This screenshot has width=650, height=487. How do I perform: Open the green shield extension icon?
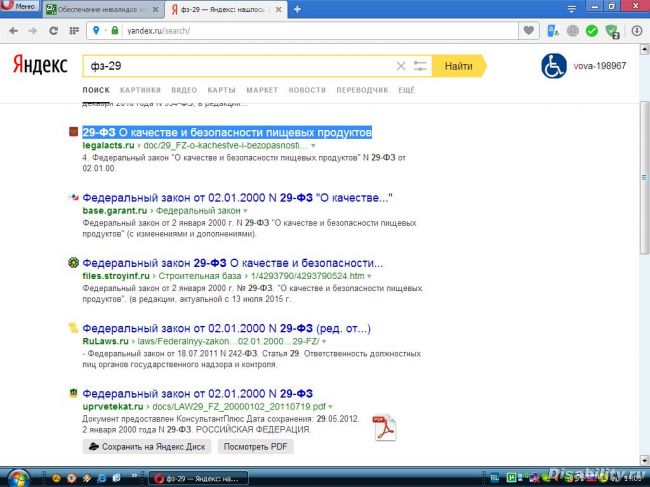612,31
